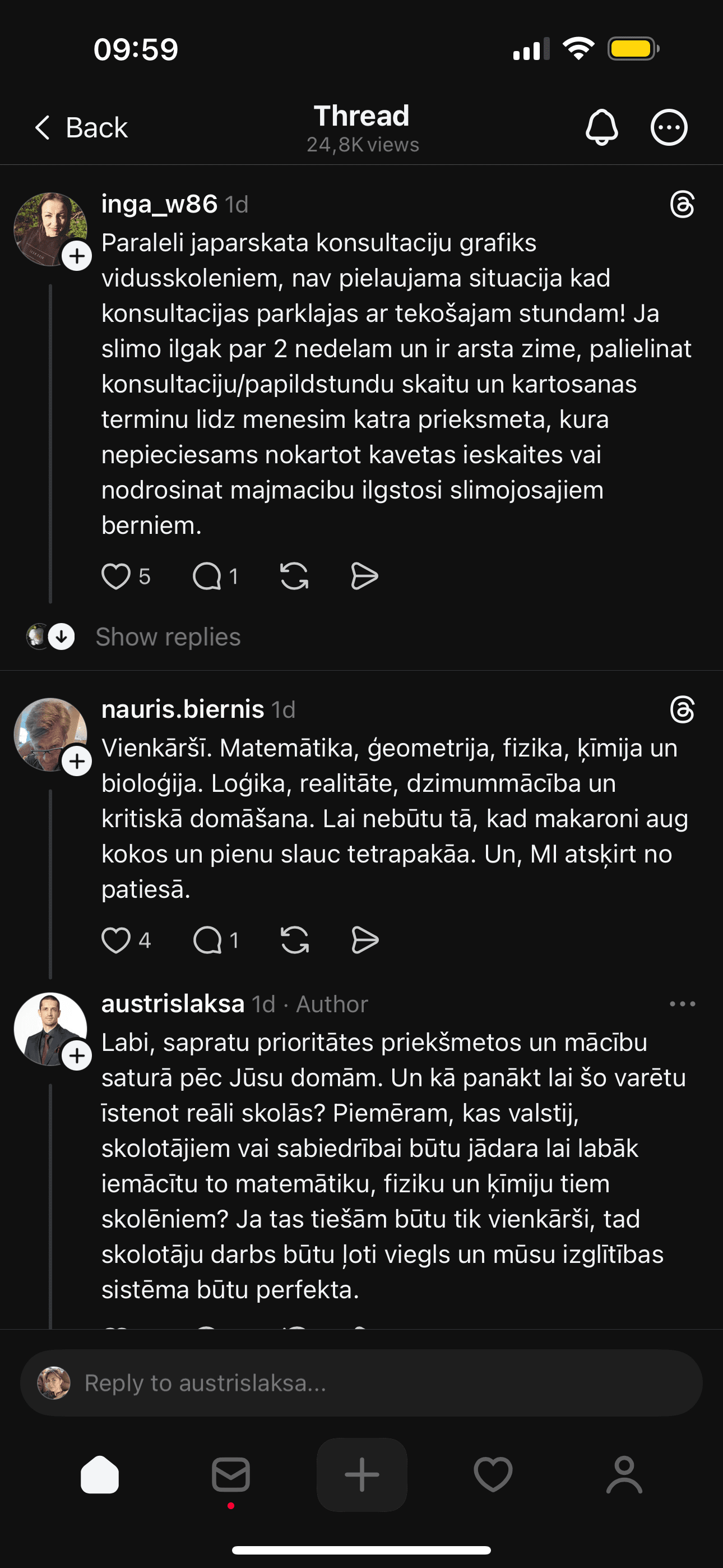Expand Show replies under inga_w86's post

coord(168,637)
